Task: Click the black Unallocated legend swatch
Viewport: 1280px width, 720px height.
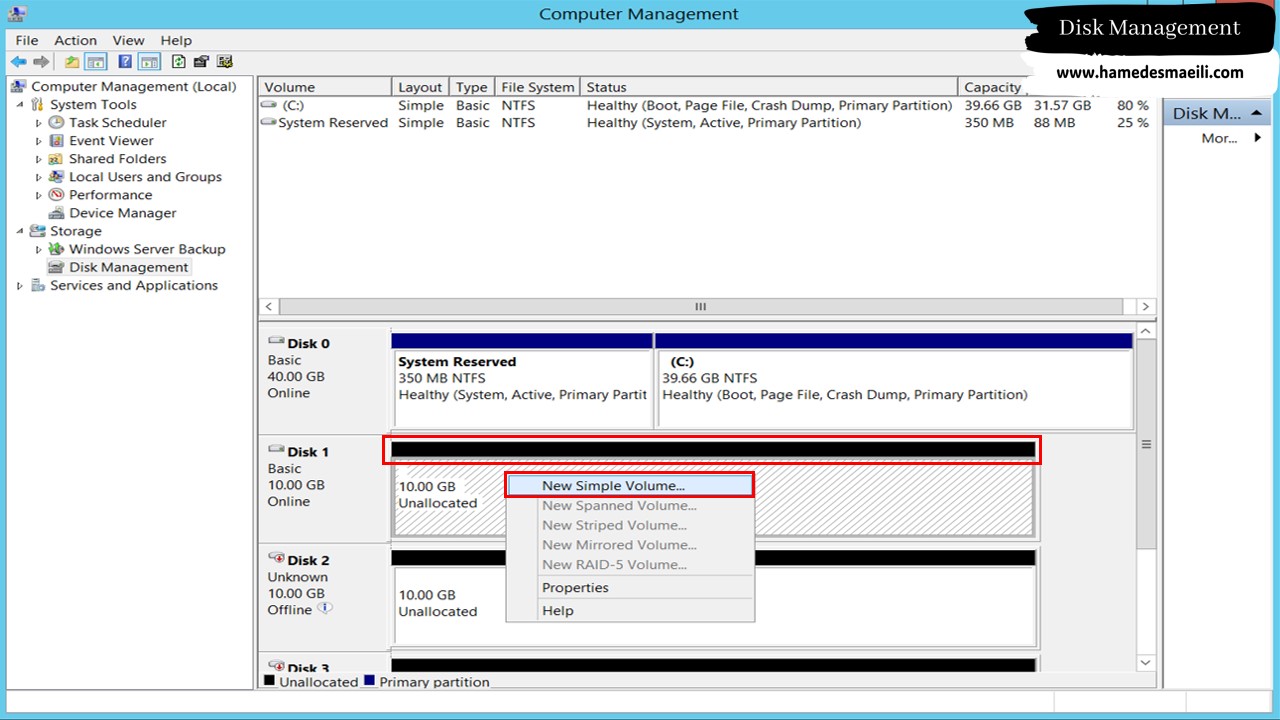Action: [x=269, y=681]
